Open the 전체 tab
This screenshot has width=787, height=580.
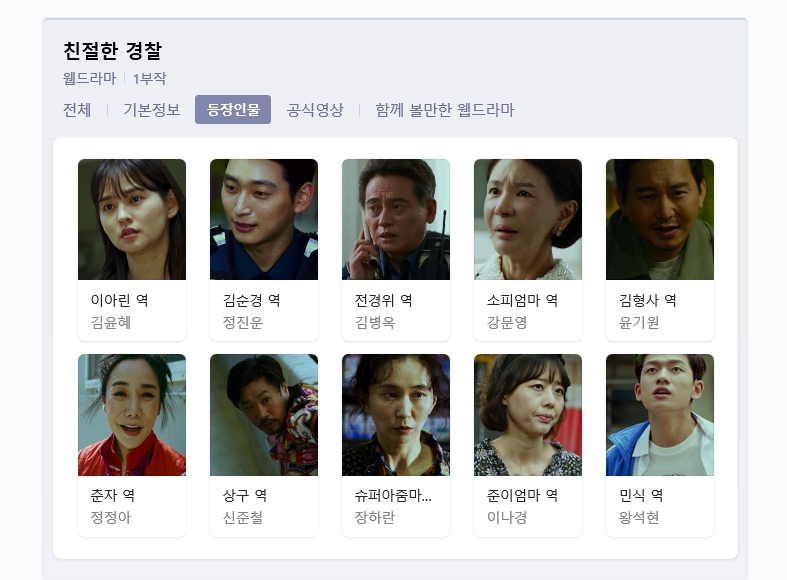click(x=77, y=109)
